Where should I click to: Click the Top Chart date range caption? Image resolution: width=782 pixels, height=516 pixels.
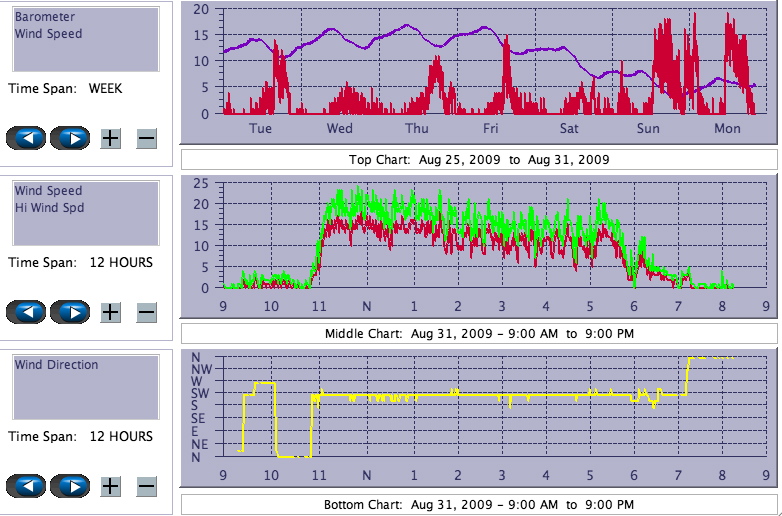pyautogui.click(x=478, y=159)
